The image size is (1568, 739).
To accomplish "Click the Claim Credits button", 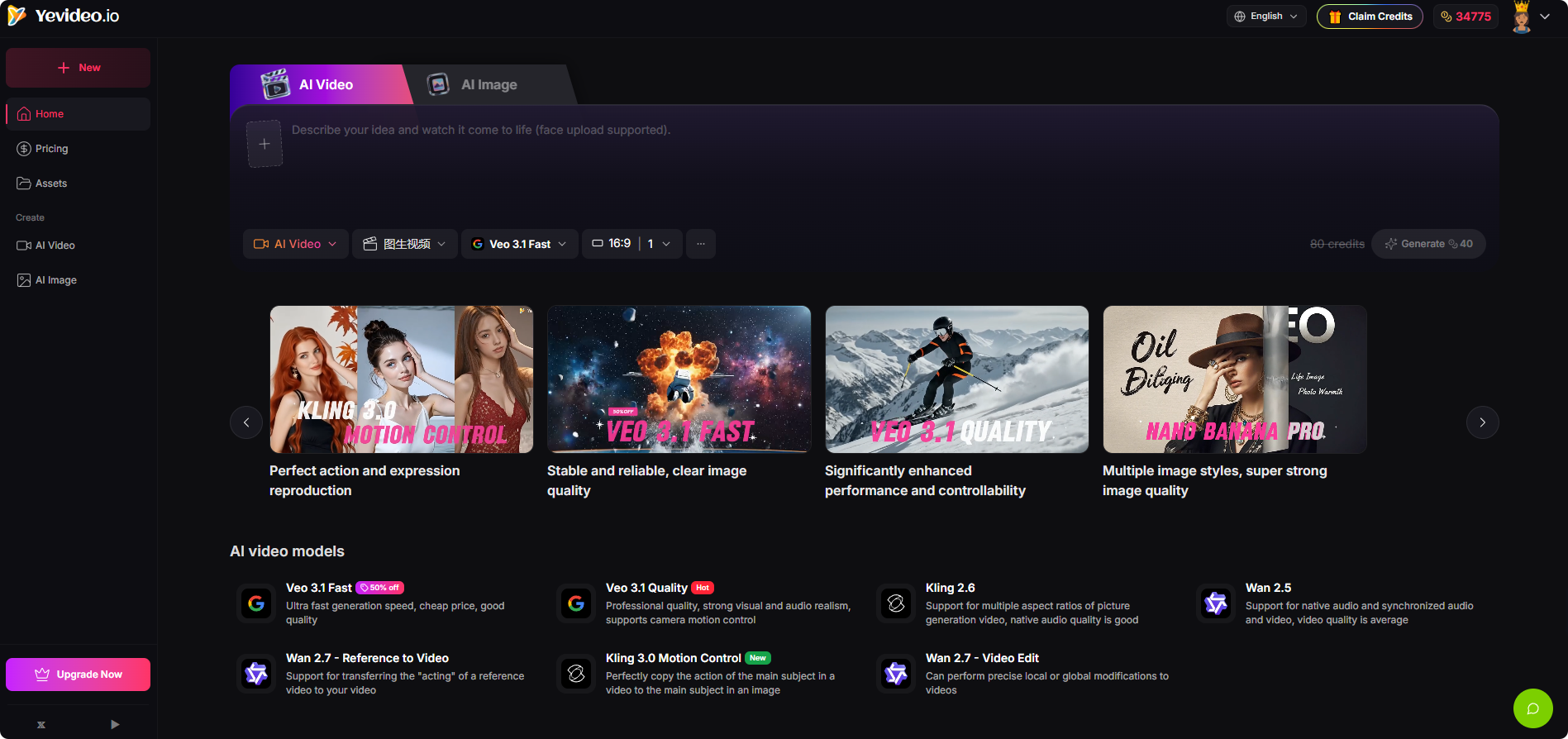I will pos(1370,17).
